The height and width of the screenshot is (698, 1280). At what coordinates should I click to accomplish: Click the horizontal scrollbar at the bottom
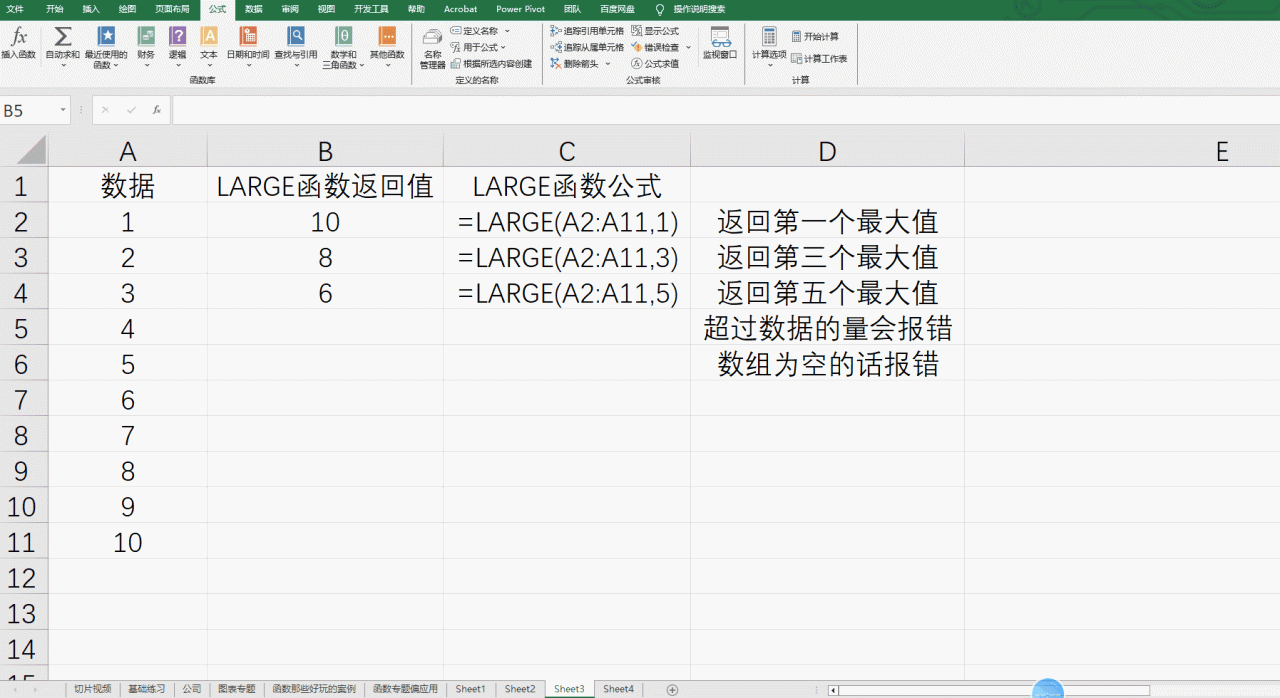(995, 690)
